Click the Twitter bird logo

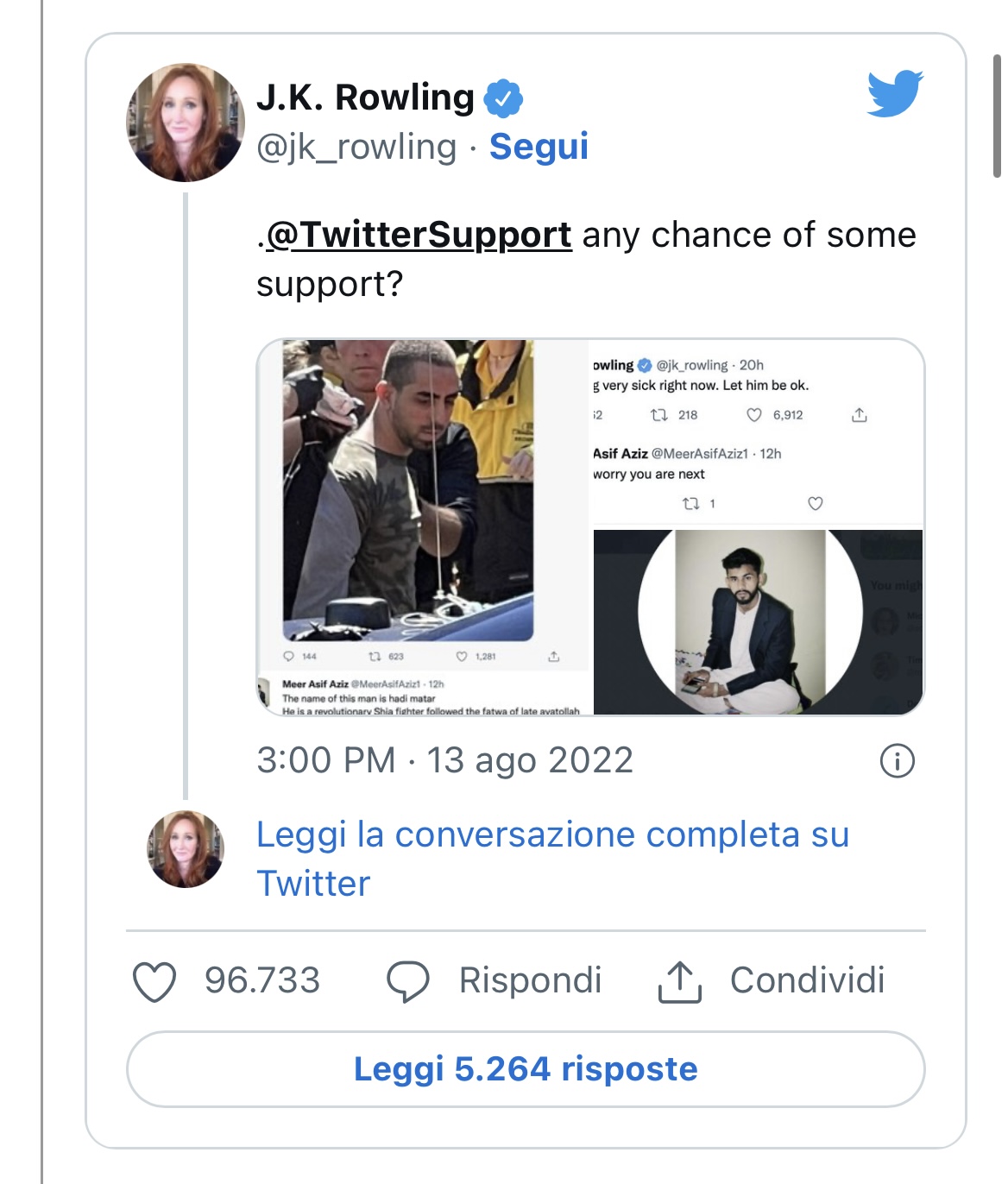[x=895, y=93]
